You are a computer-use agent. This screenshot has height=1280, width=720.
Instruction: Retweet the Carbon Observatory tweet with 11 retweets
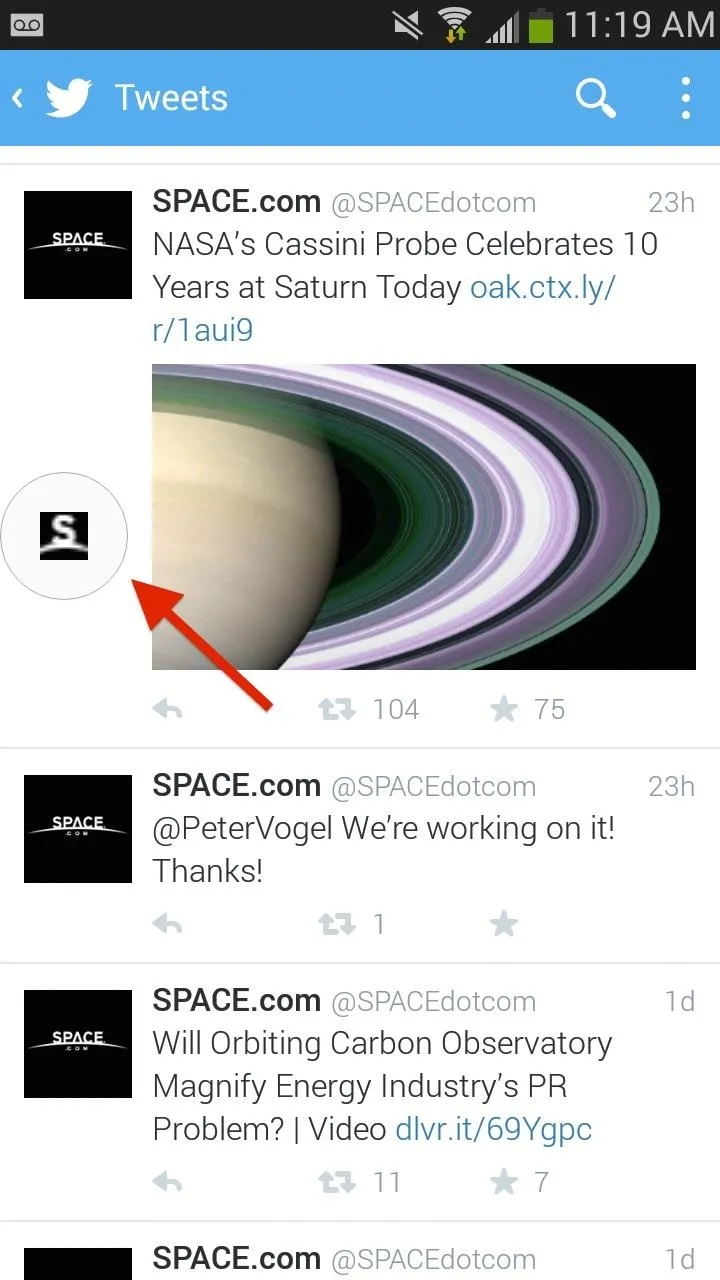click(x=336, y=1182)
